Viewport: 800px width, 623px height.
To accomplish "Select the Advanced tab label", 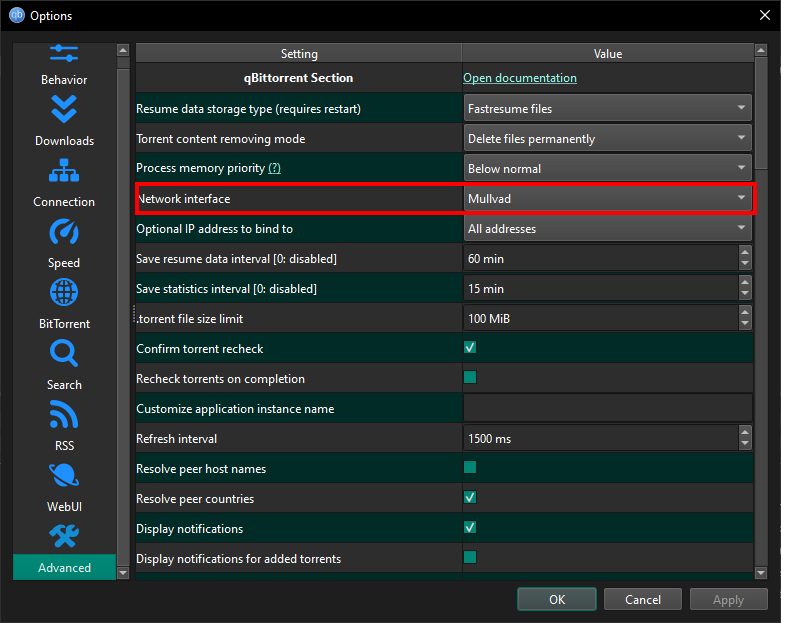I will coord(64,568).
